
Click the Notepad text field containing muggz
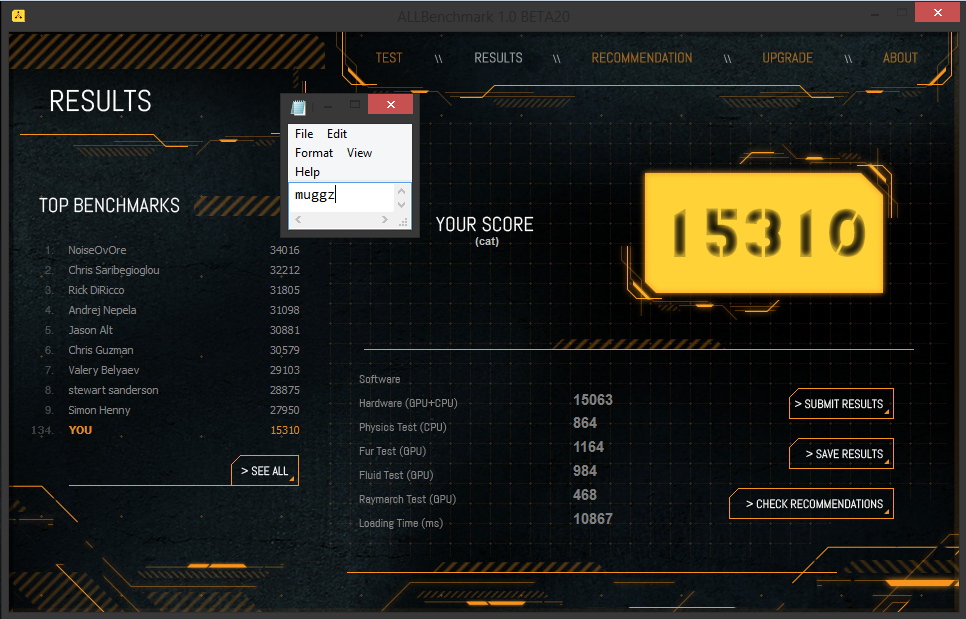[342, 196]
